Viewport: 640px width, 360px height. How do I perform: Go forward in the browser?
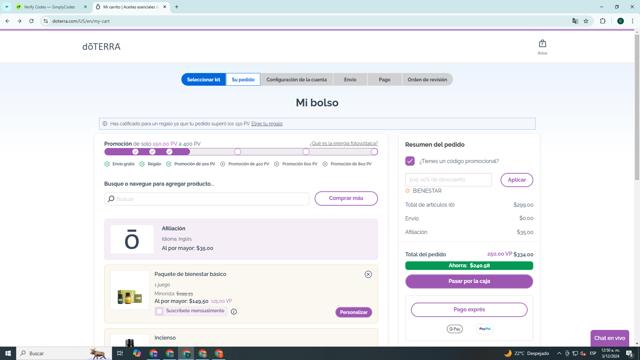(x=19, y=21)
